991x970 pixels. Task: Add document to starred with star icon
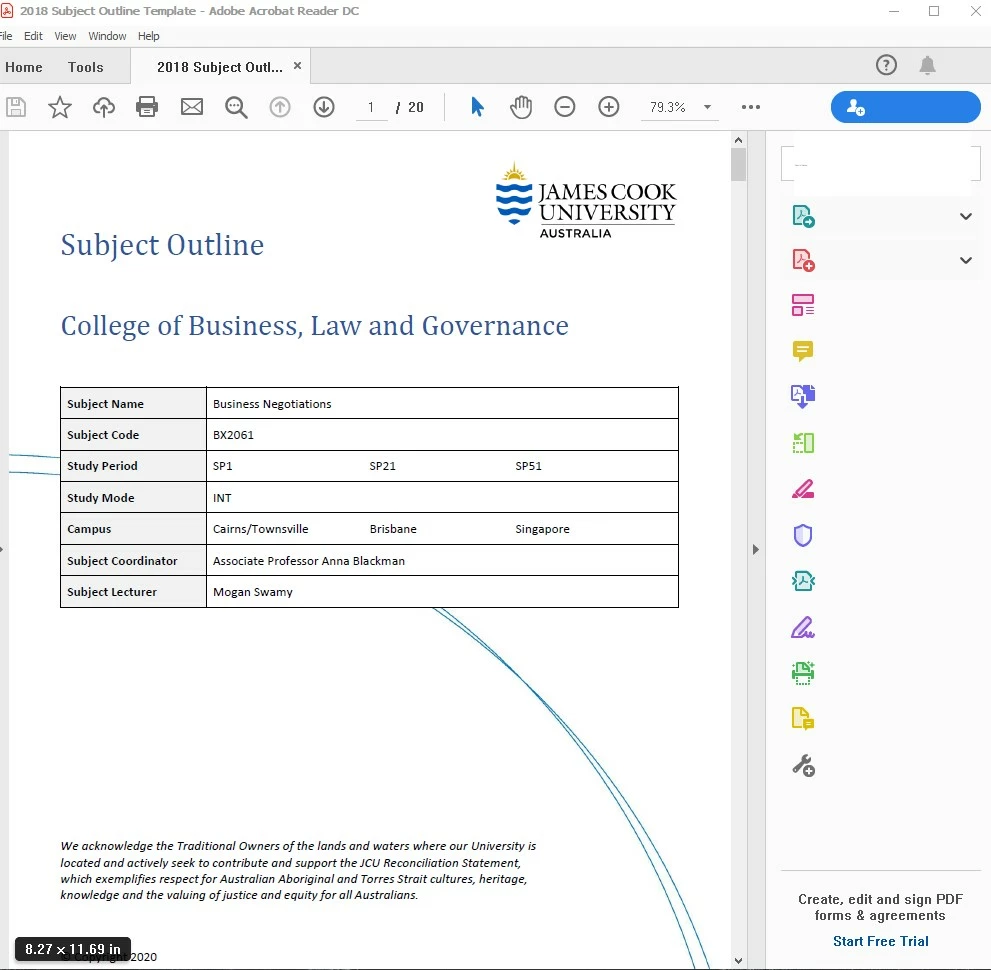59,107
